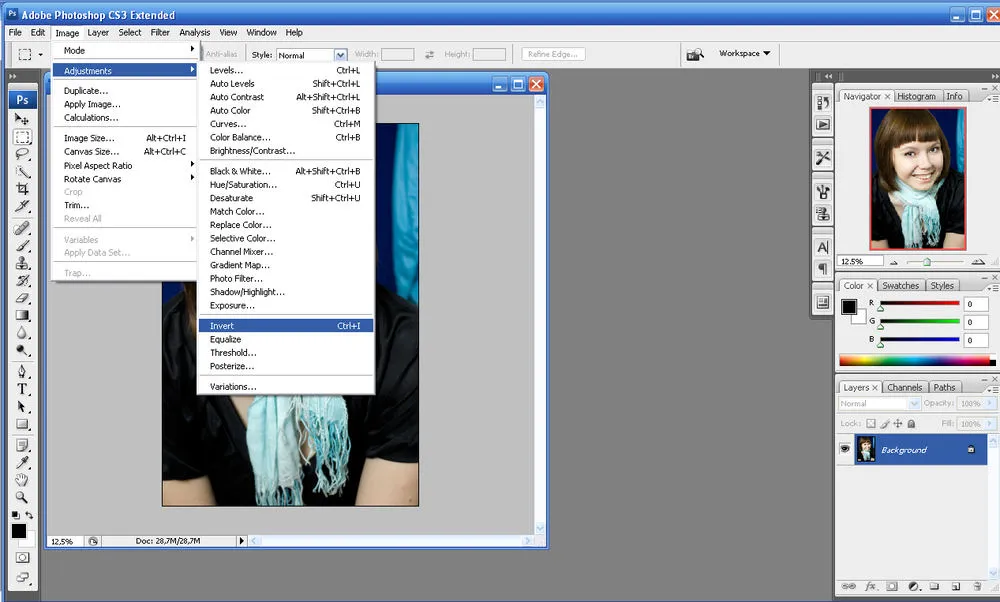Click the create new layer icon

[x=956, y=586]
